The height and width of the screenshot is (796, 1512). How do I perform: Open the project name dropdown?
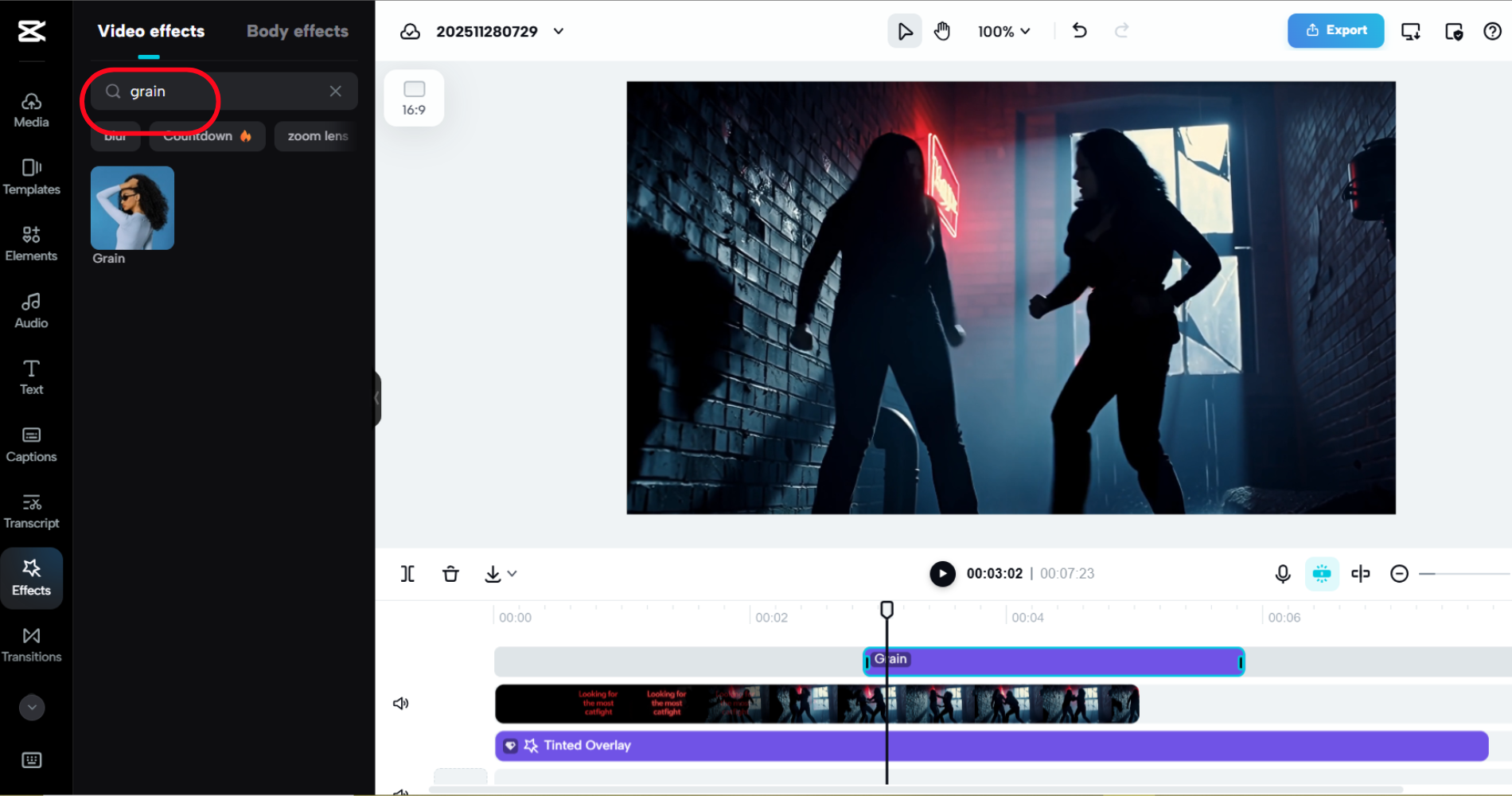click(558, 31)
